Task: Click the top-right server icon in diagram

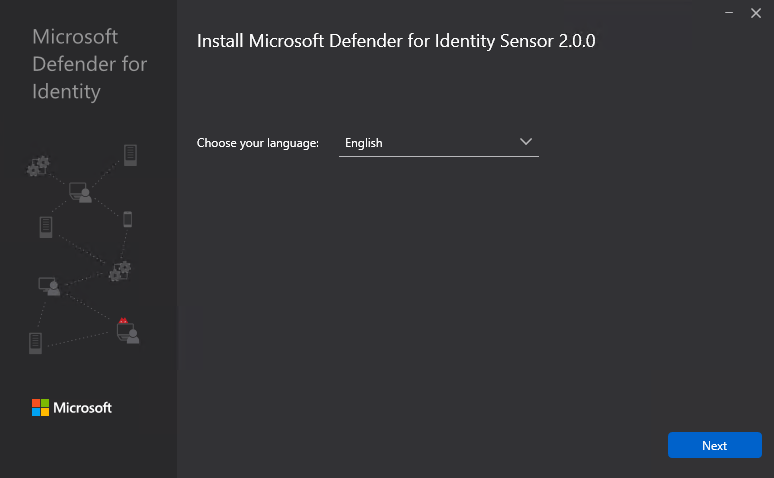Action: [x=130, y=155]
